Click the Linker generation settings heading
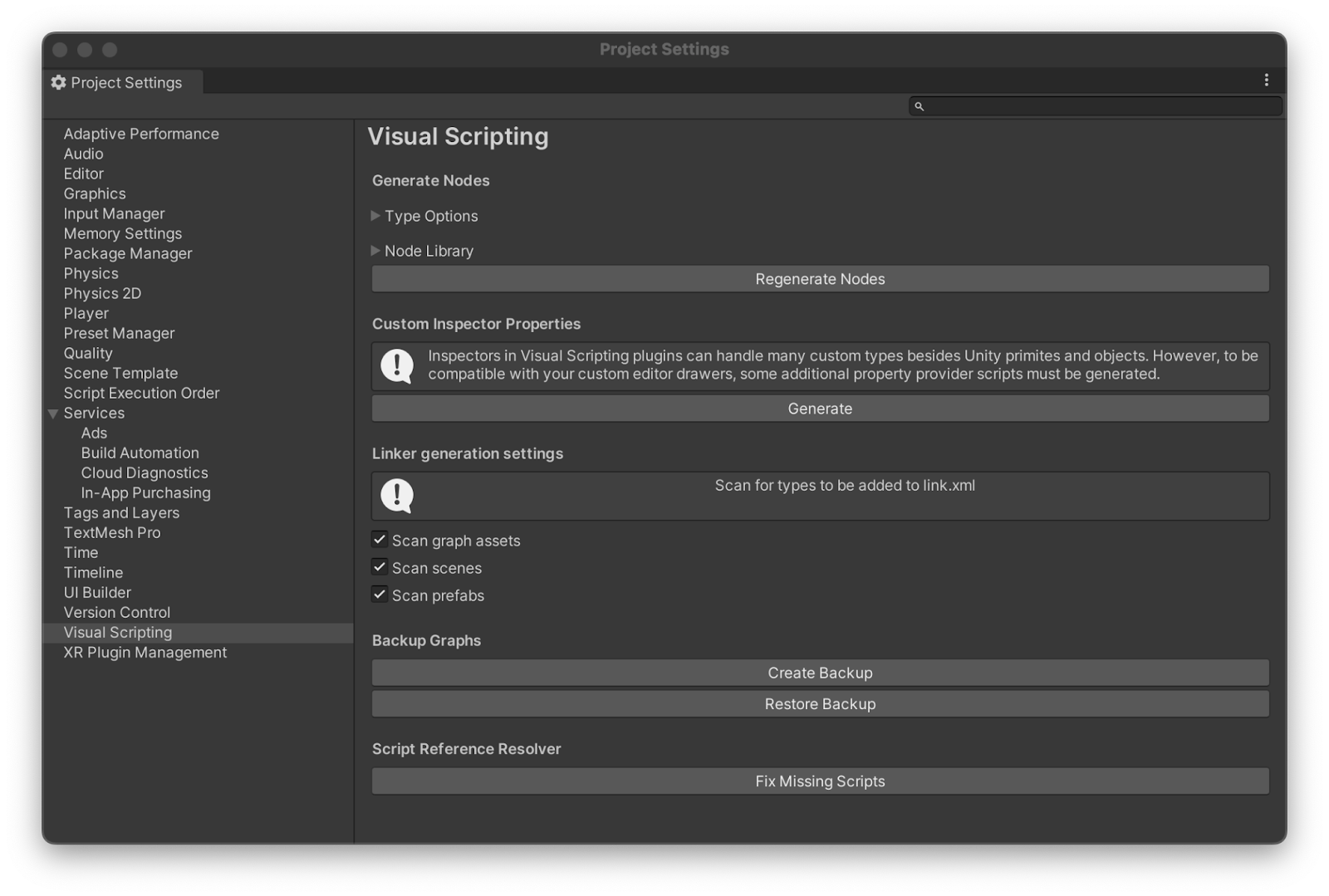 pos(468,453)
